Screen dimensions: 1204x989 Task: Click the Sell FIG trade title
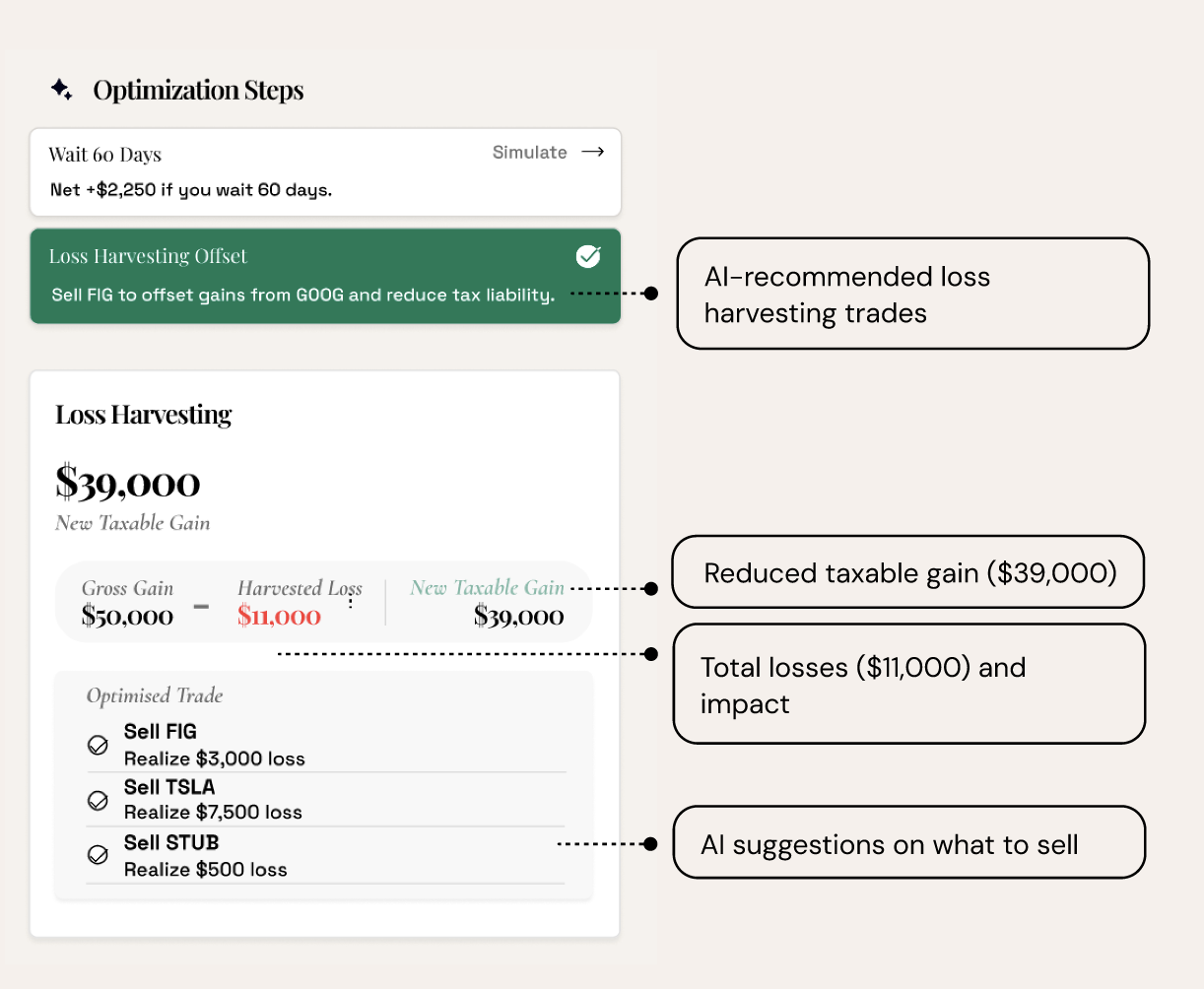(x=161, y=732)
